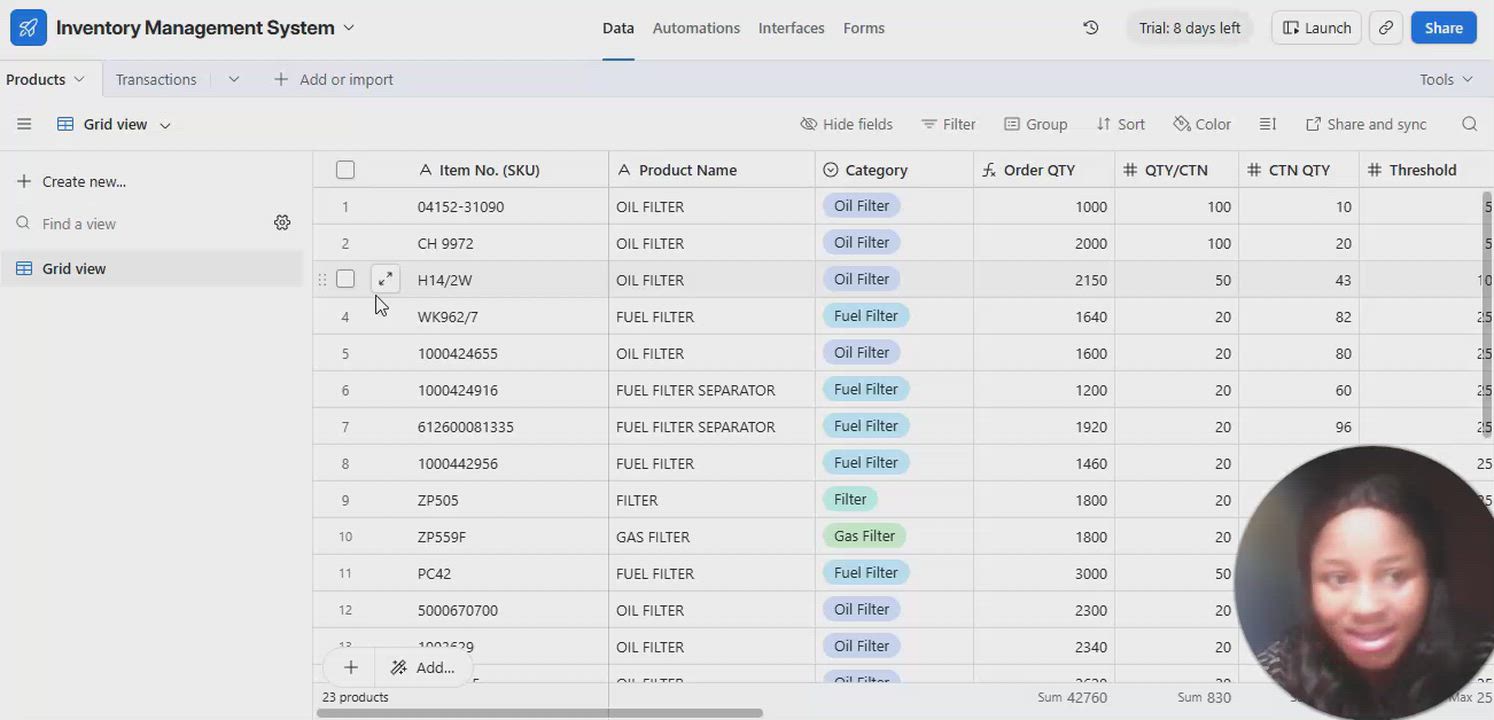
Task: Click the Order QTY formula field header
Action: 1043,170
